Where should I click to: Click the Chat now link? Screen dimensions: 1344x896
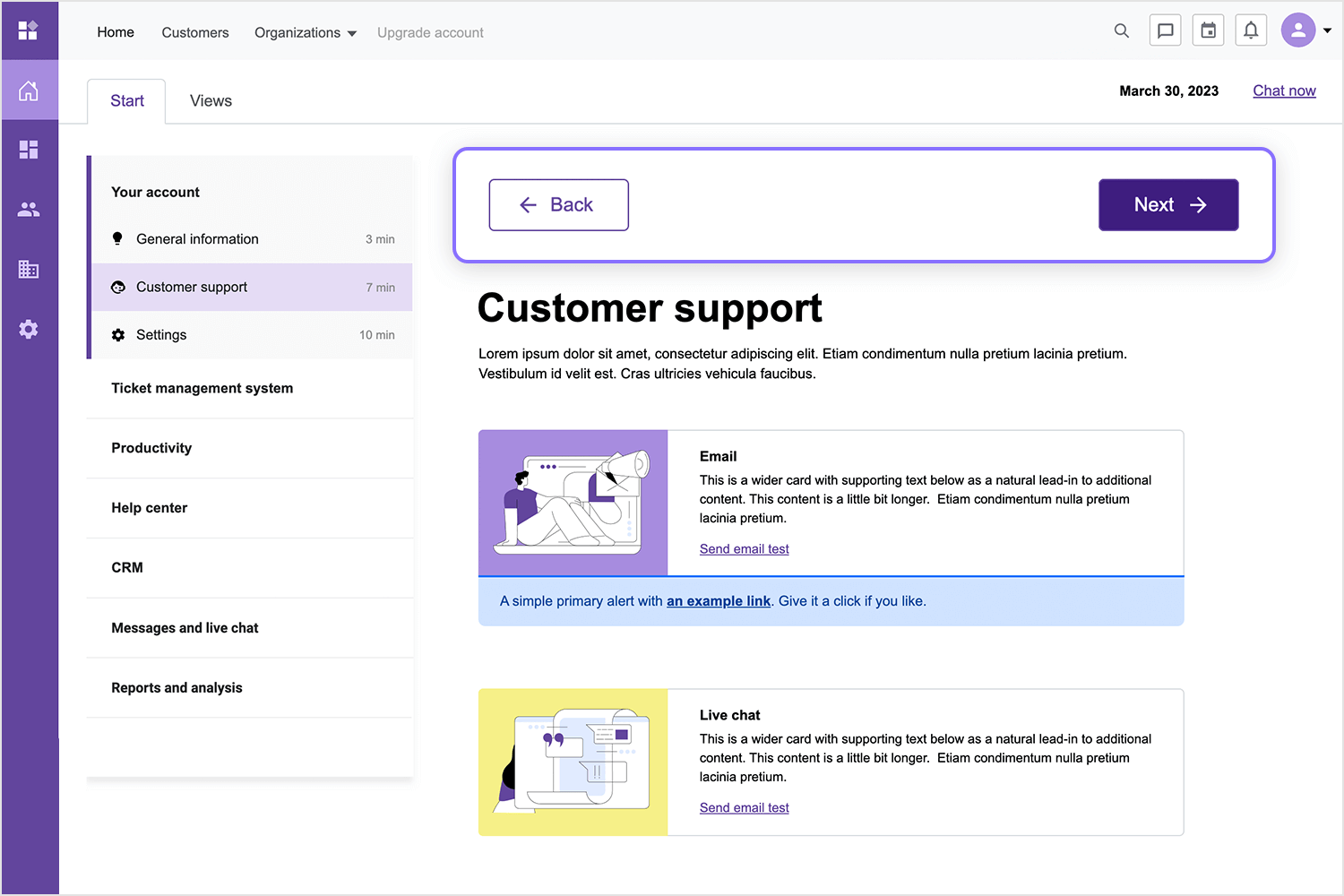(x=1284, y=90)
